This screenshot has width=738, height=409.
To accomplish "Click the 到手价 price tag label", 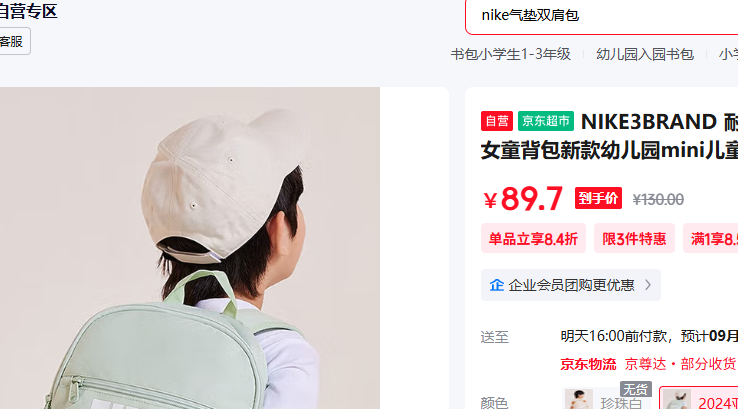I will (x=598, y=198).
